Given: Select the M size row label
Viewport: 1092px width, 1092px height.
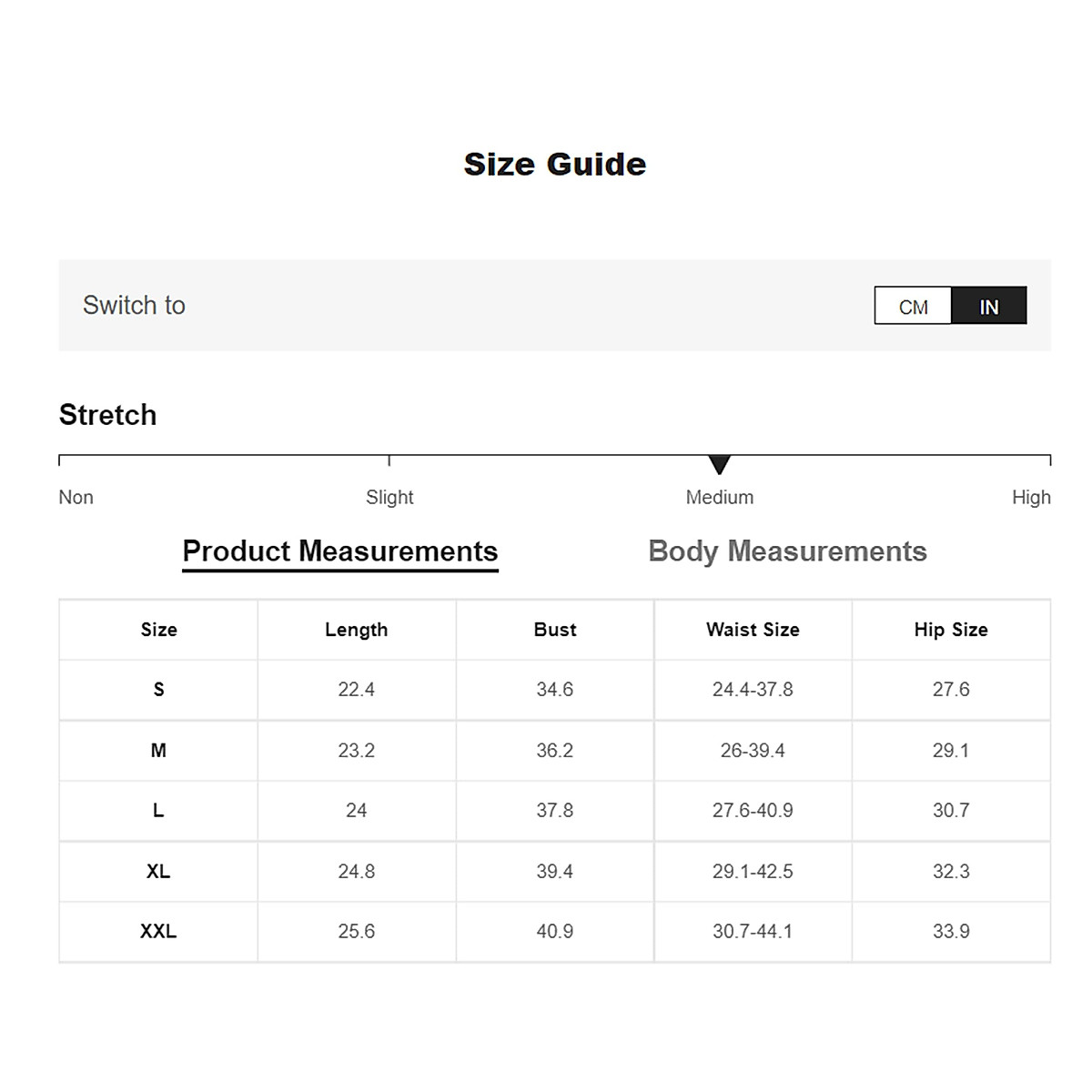Looking at the screenshot, I should (158, 751).
